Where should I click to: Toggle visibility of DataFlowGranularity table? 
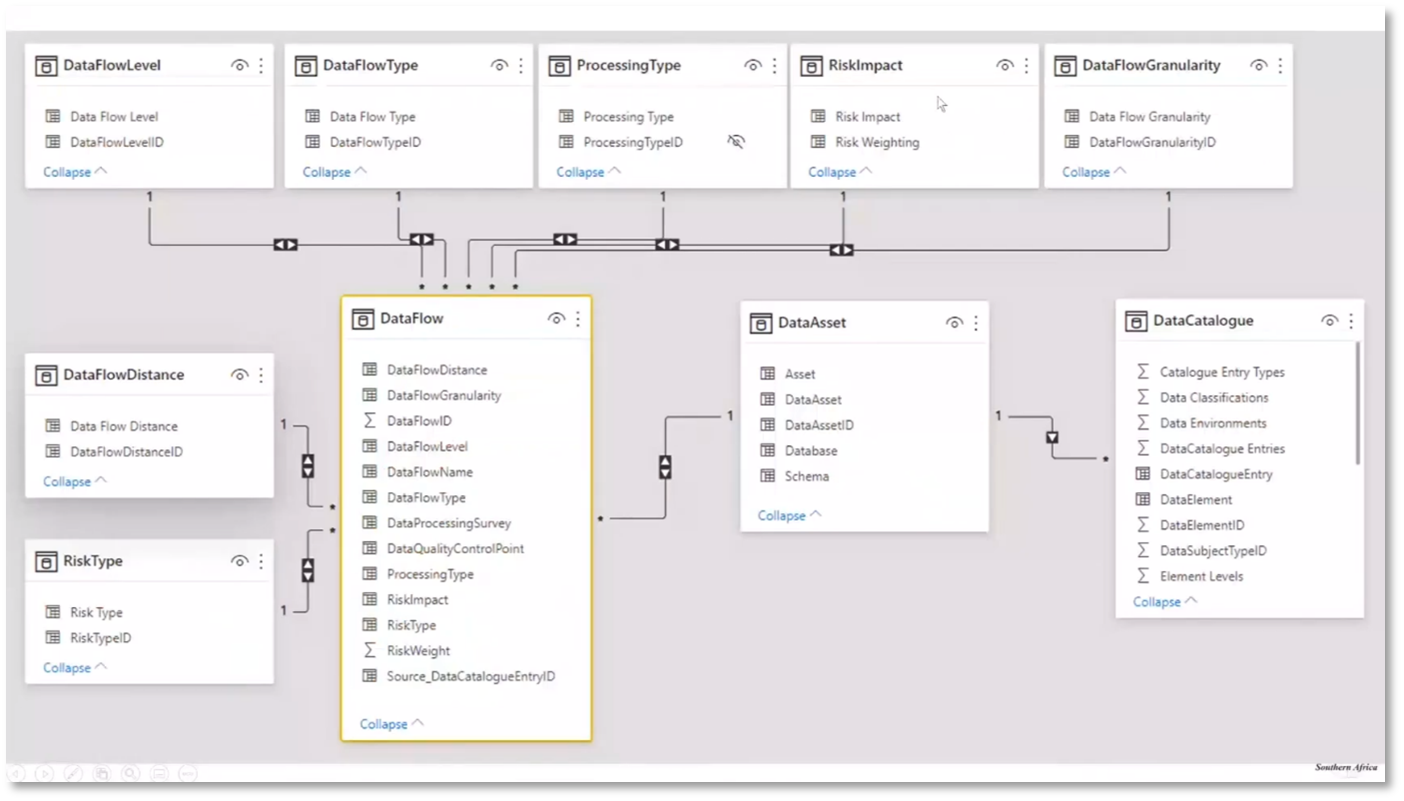[1259, 66]
